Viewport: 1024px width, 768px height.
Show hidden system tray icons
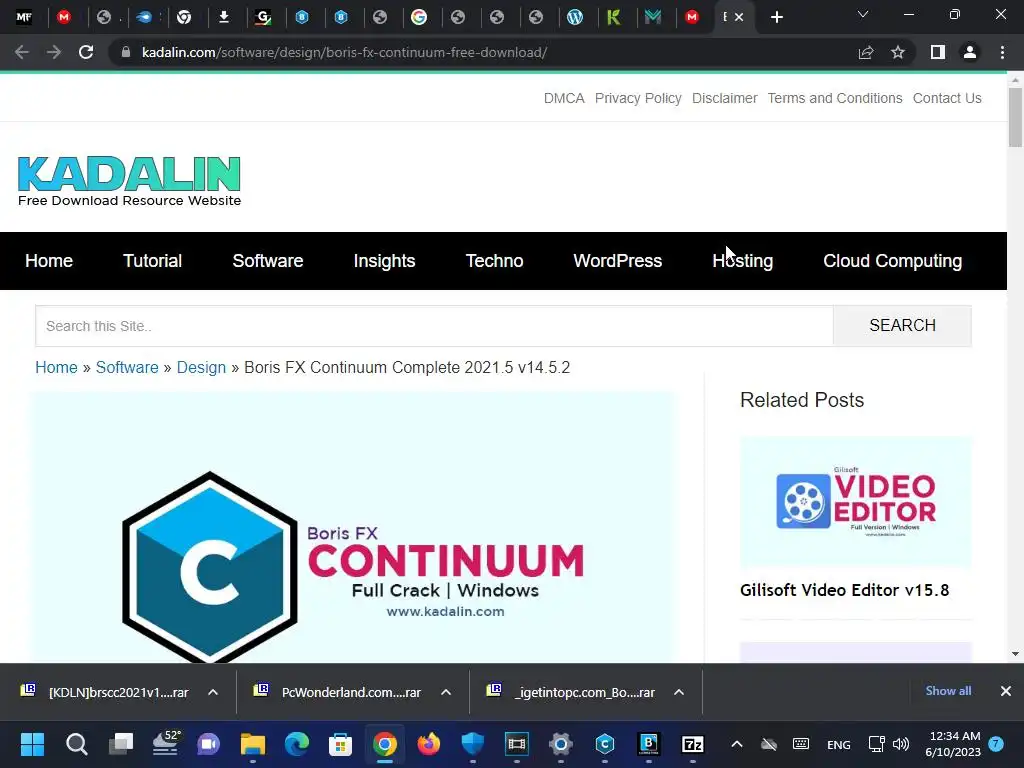tap(737, 744)
